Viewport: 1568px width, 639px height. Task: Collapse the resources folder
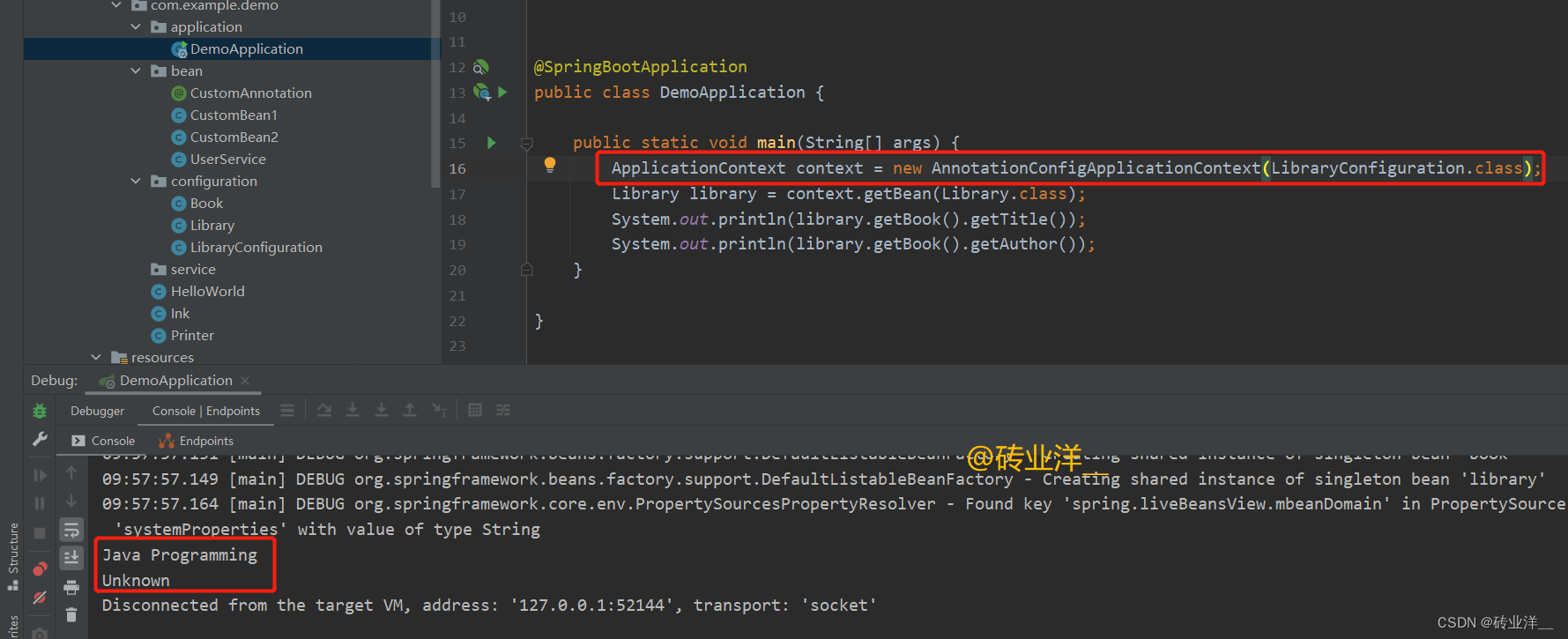[x=96, y=358]
